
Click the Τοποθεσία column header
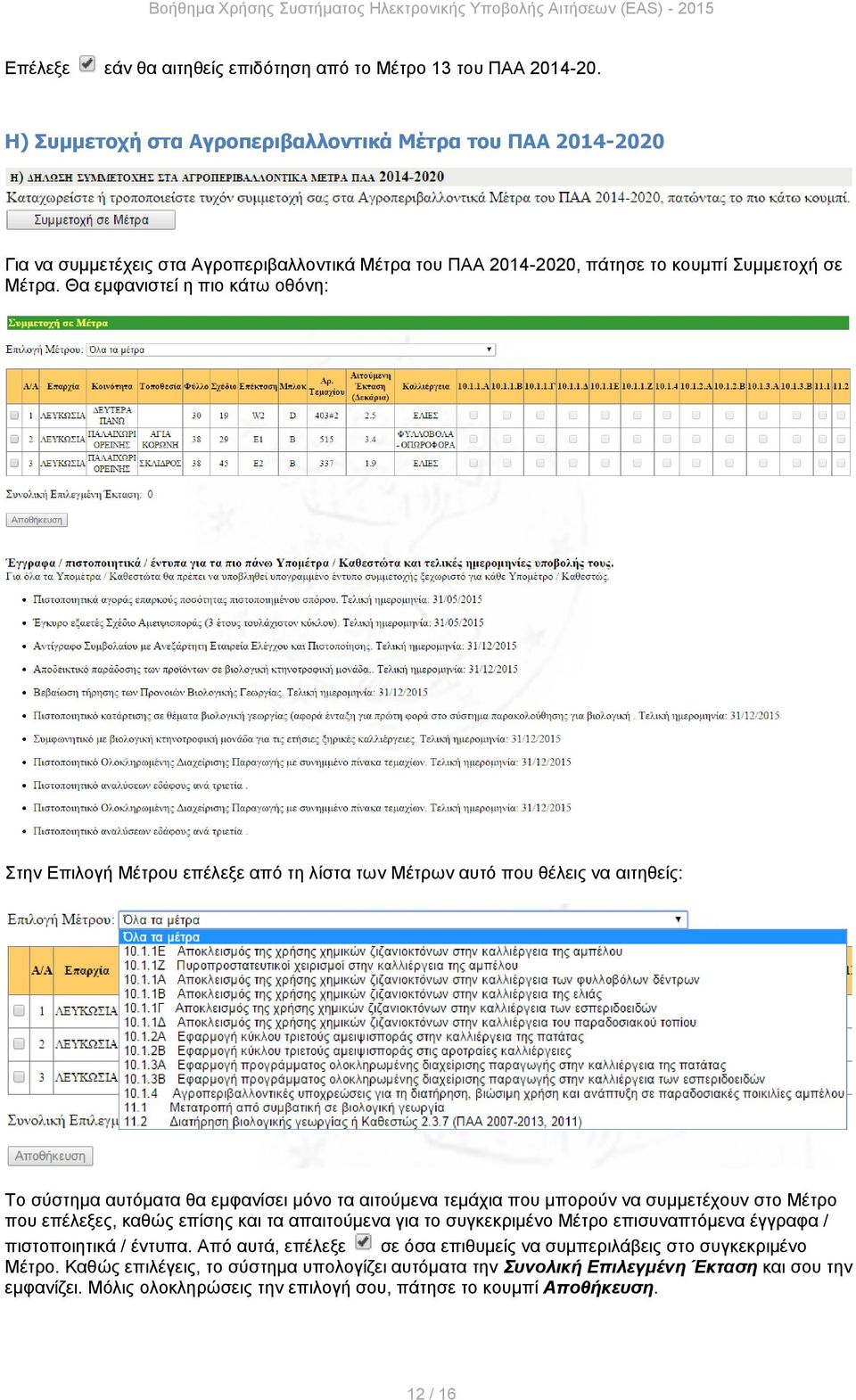pos(160,386)
